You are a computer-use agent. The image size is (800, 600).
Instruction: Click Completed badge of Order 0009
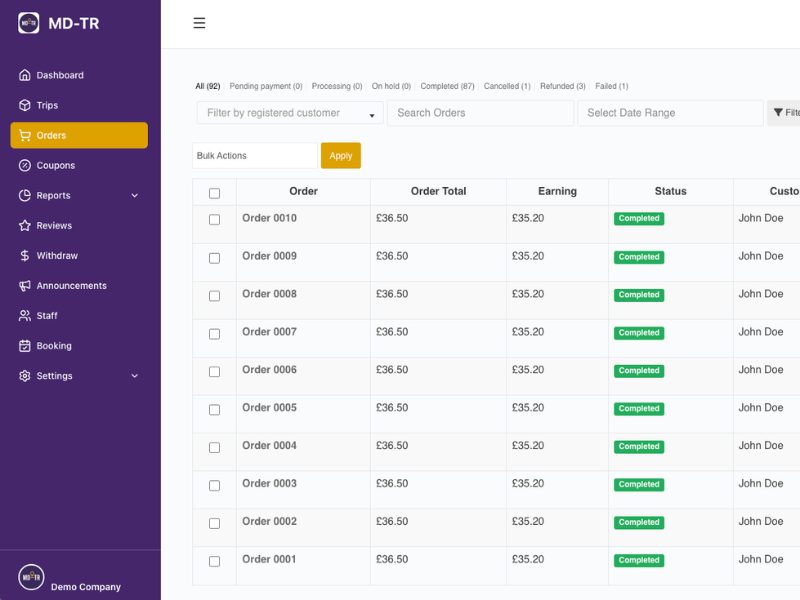639,257
